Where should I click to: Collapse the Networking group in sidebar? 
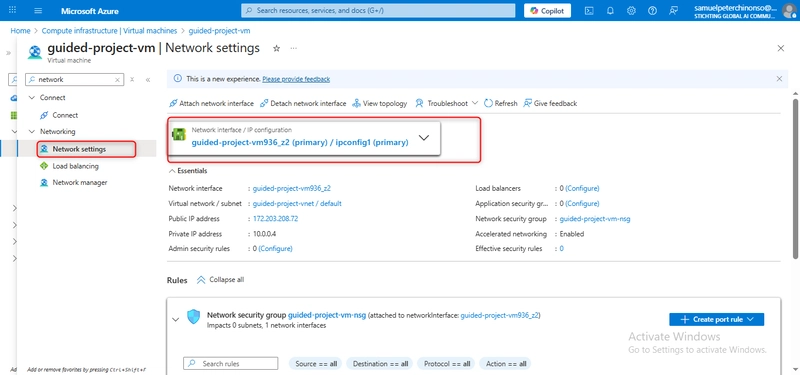click(x=32, y=132)
